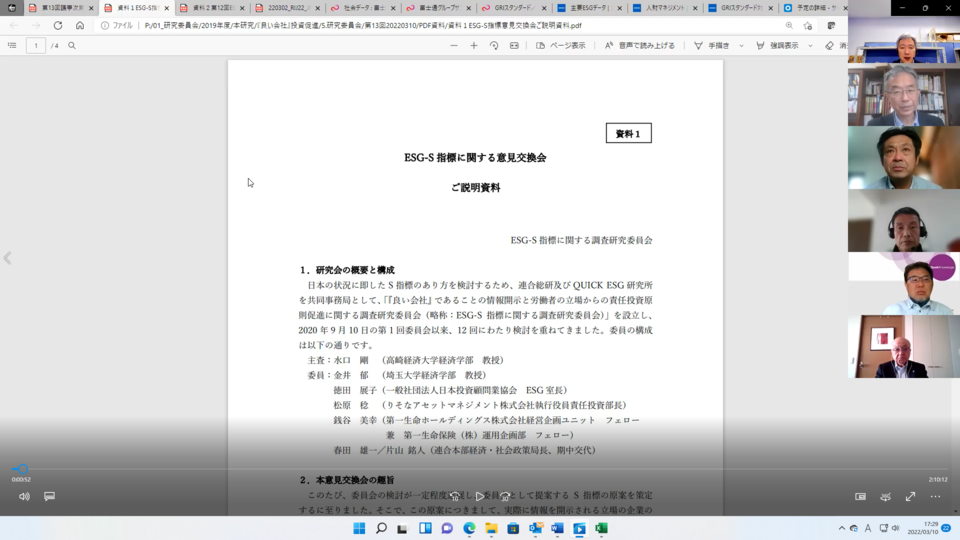
Task: Refresh the browser page
Action: click(58, 26)
